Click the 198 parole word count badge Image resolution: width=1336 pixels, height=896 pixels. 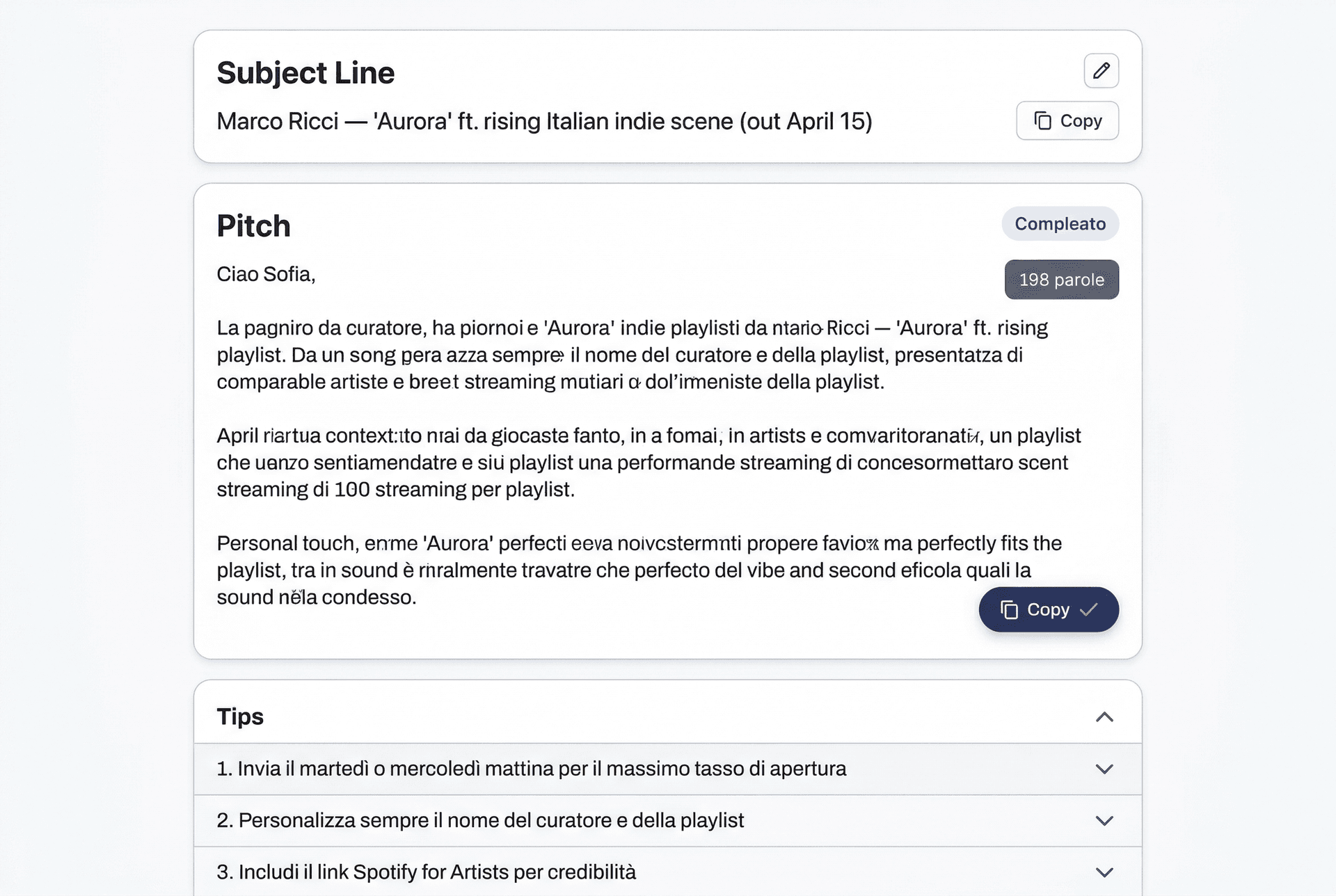click(x=1061, y=279)
